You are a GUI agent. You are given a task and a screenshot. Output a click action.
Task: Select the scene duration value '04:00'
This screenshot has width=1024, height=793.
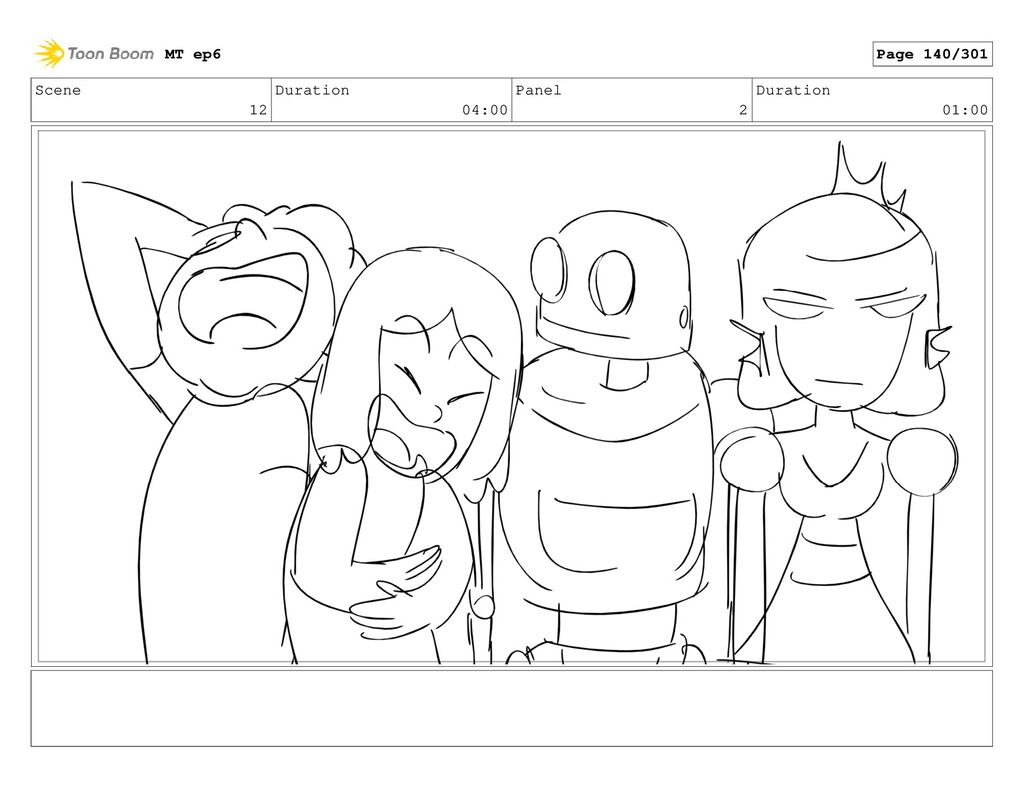pos(485,110)
